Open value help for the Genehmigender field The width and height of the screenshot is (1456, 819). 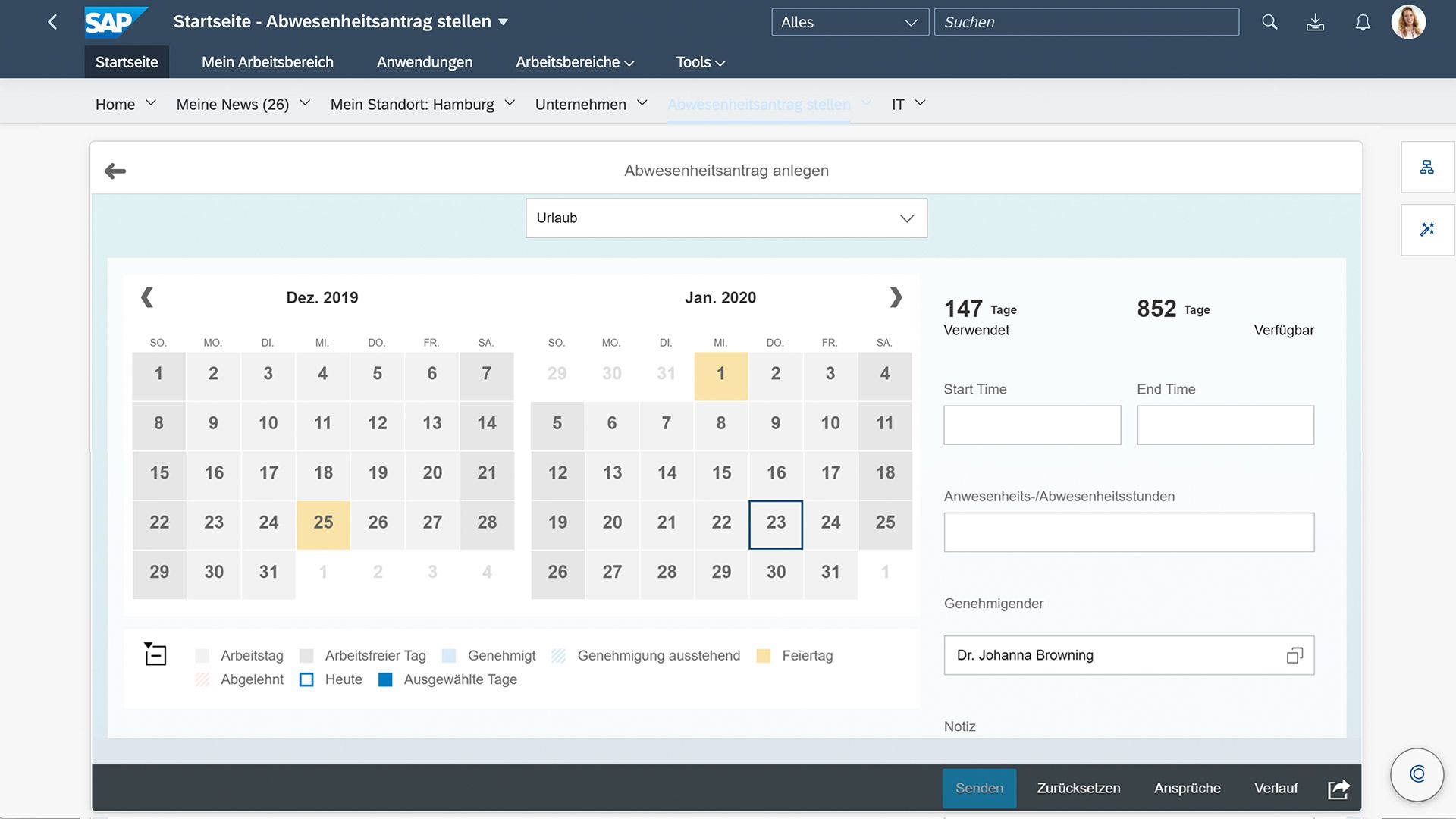click(x=1295, y=655)
